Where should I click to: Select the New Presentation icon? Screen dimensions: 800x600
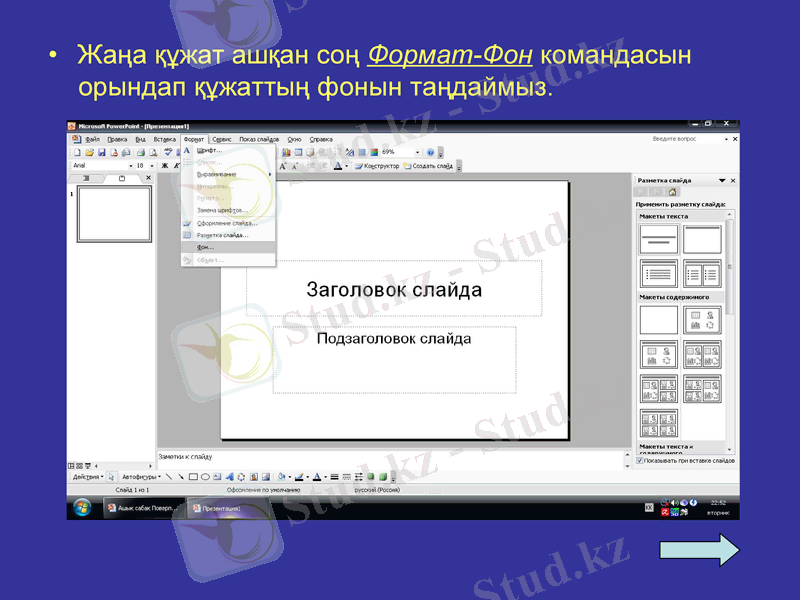pyautogui.click(x=77, y=152)
